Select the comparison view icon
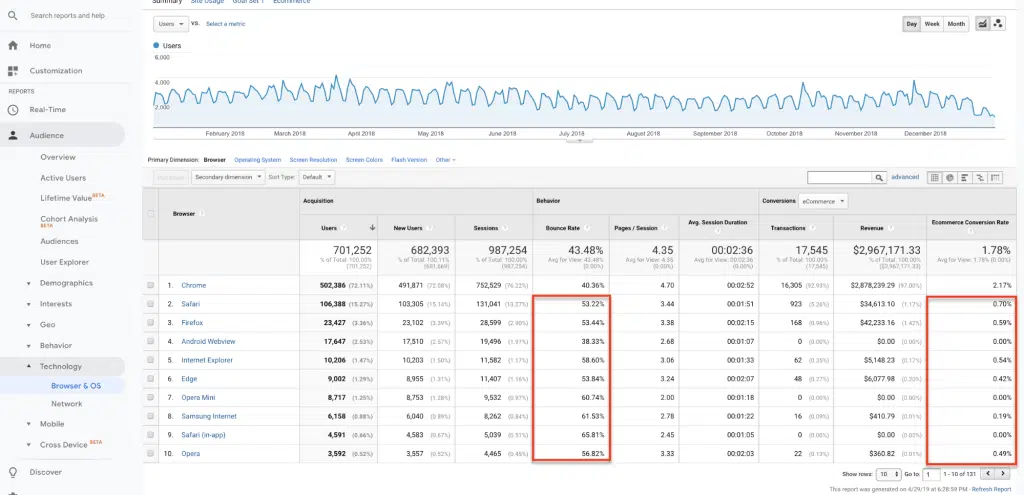Viewport: 1024px width, 495px height. pyautogui.click(x=980, y=177)
